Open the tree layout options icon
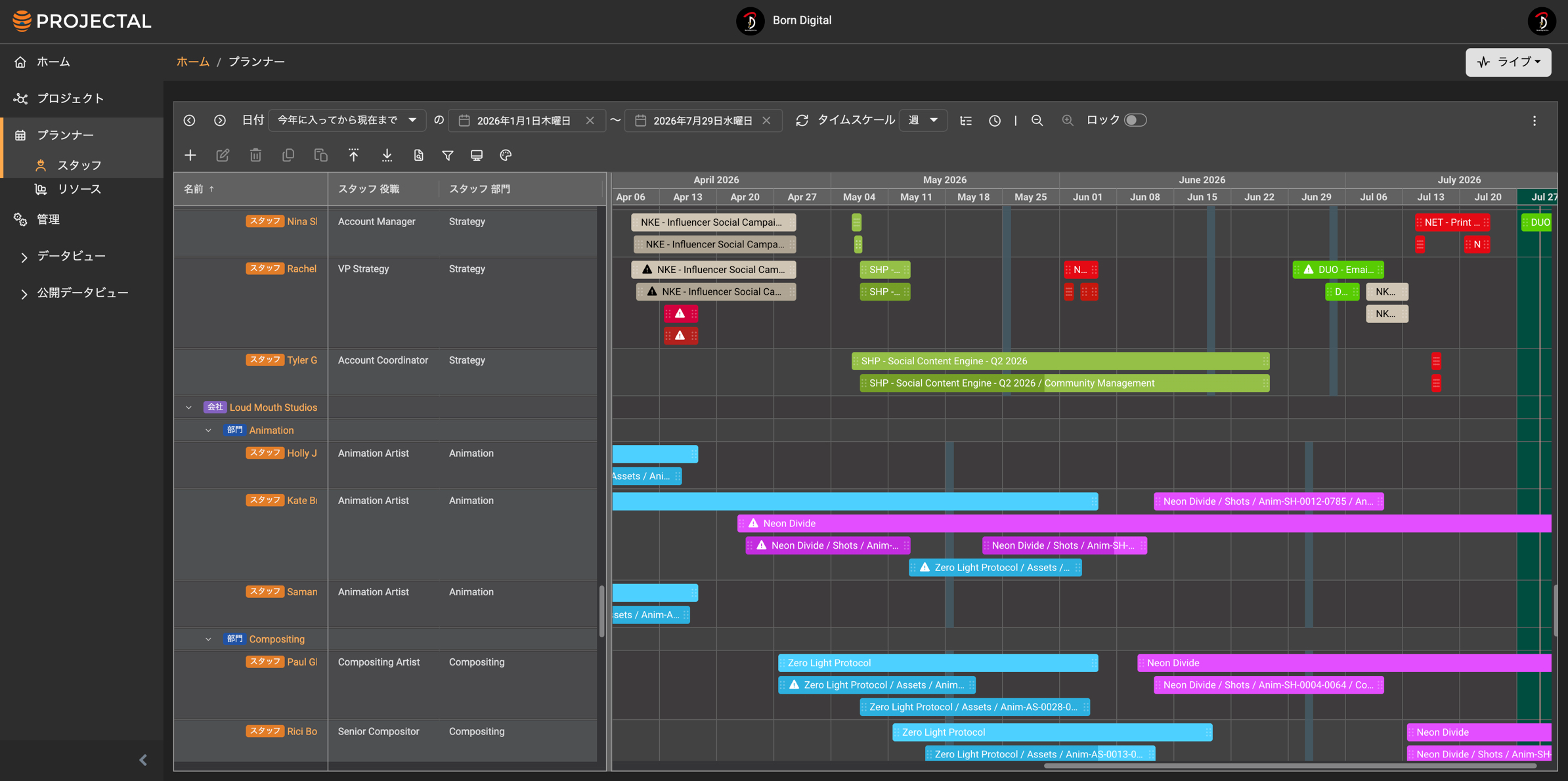 (966, 120)
